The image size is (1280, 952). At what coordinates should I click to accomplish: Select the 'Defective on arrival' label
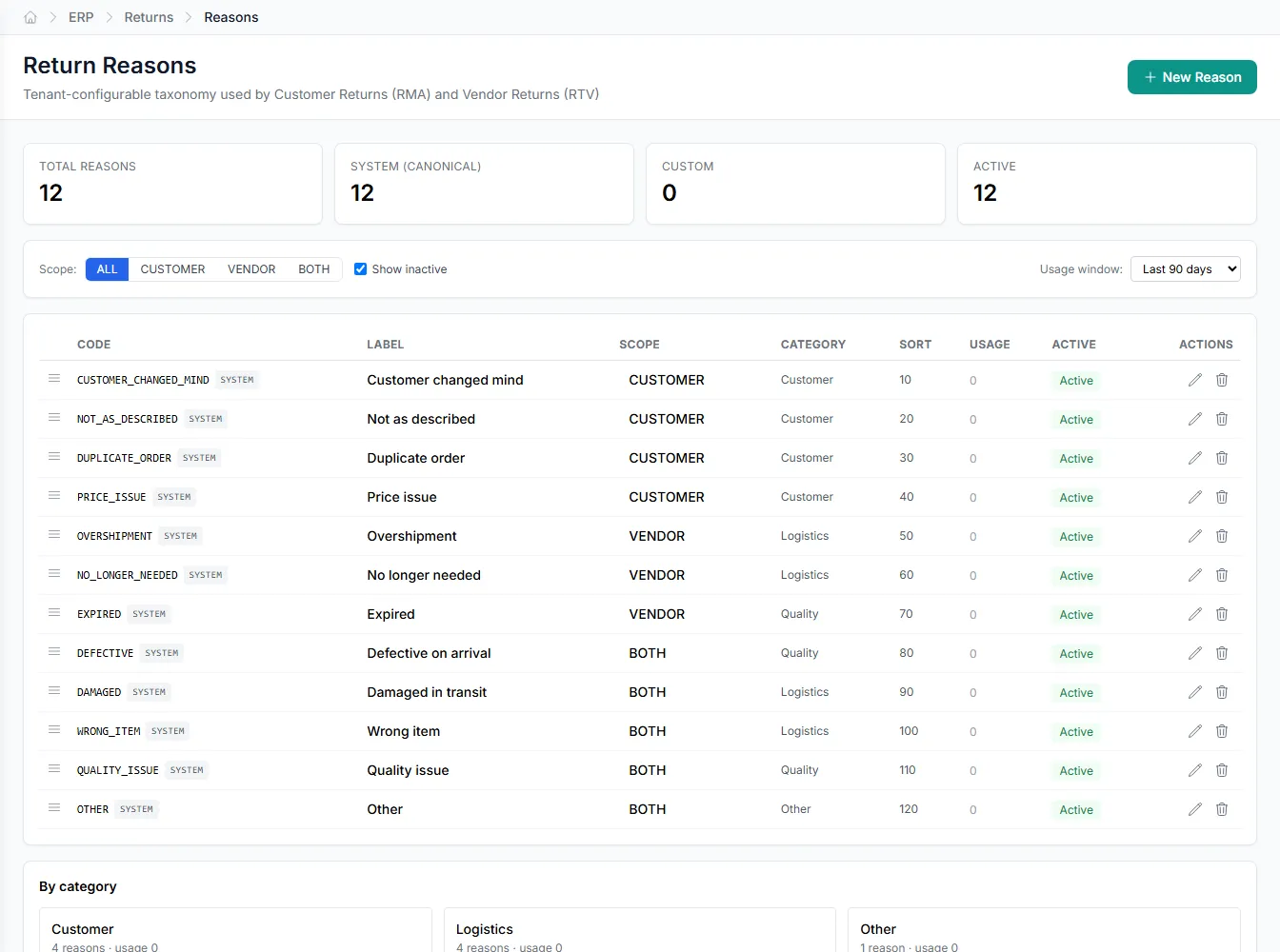pyautogui.click(x=430, y=653)
